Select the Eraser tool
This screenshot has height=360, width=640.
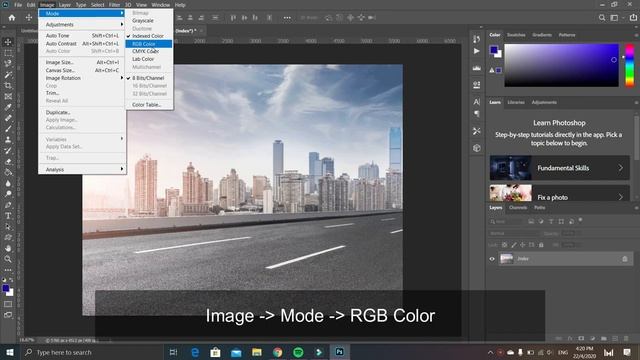click(x=8, y=161)
